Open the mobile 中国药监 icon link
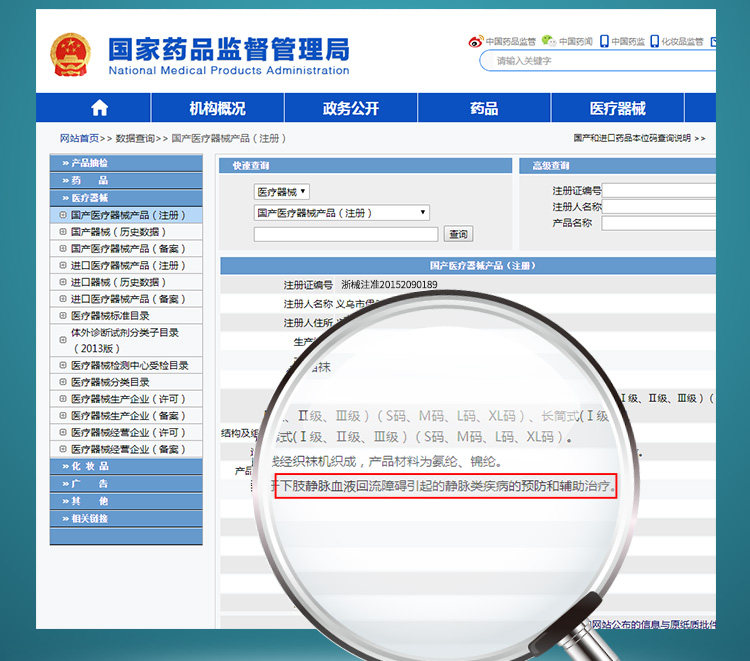 [622, 42]
